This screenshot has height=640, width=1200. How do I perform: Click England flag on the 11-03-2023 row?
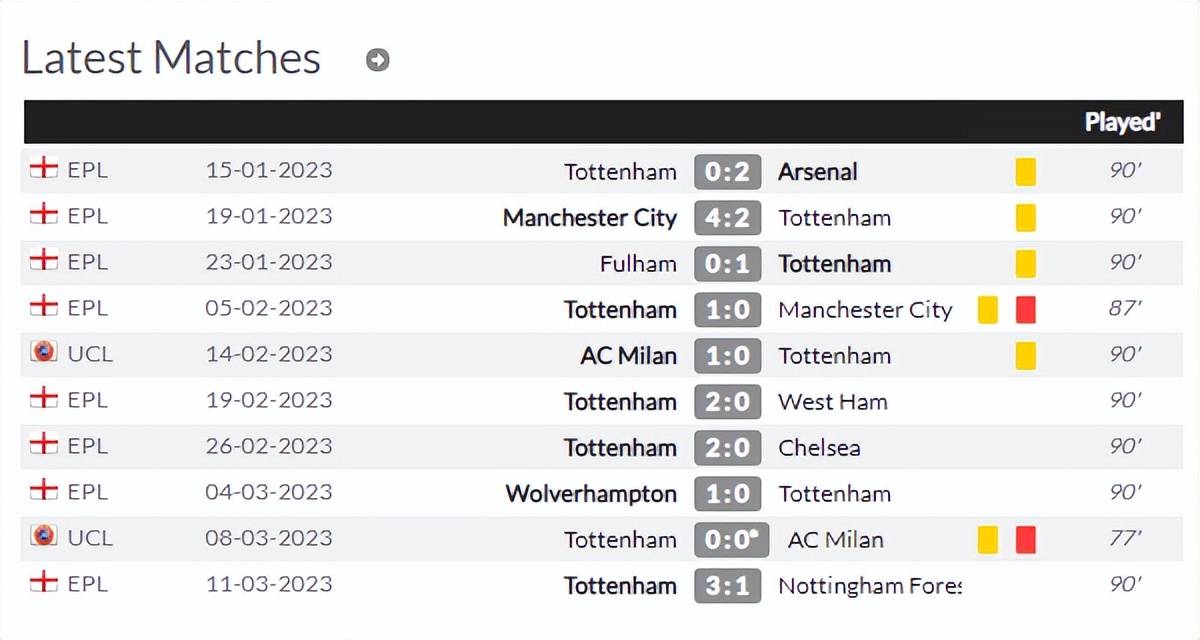pos(43,583)
